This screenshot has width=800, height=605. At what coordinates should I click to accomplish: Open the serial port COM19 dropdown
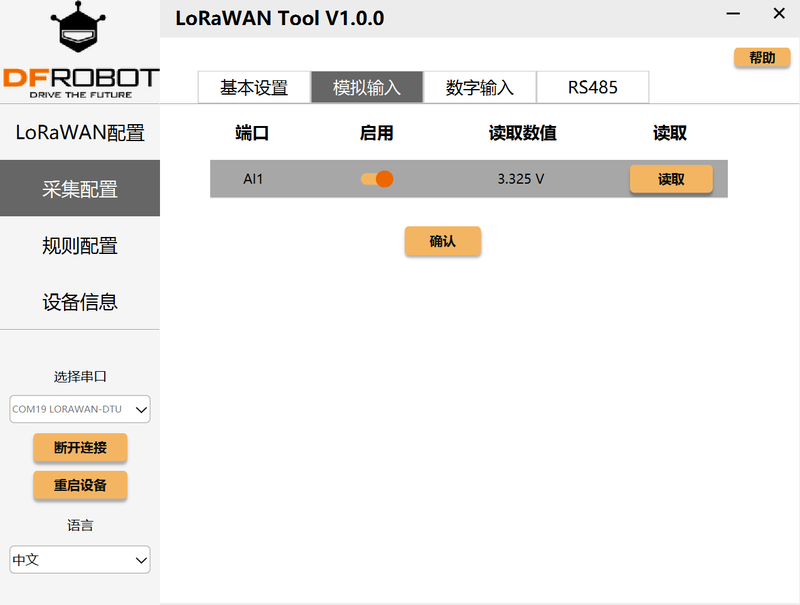coord(80,408)
